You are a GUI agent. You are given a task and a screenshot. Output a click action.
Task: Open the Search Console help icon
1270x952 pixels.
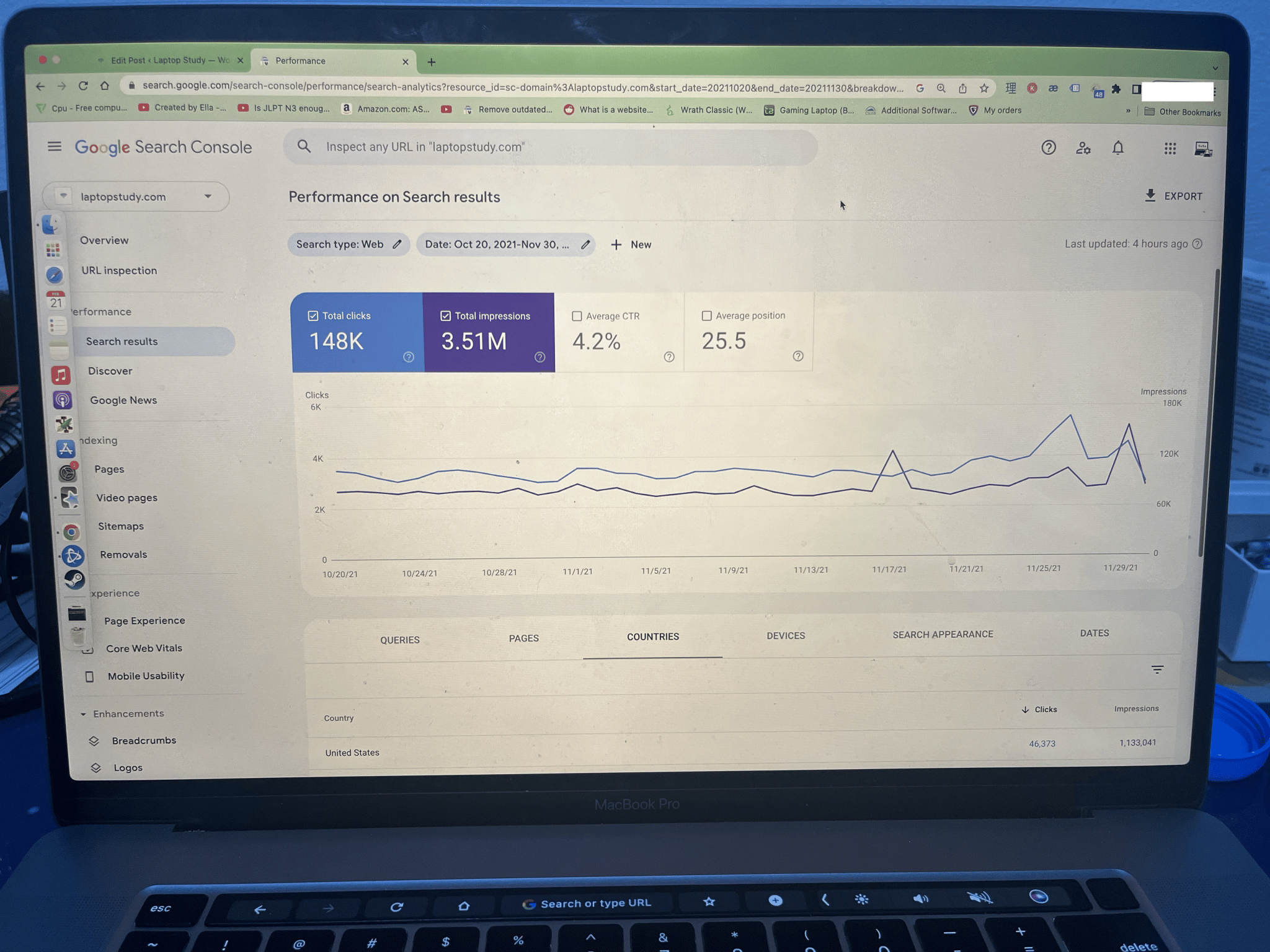1048,148
